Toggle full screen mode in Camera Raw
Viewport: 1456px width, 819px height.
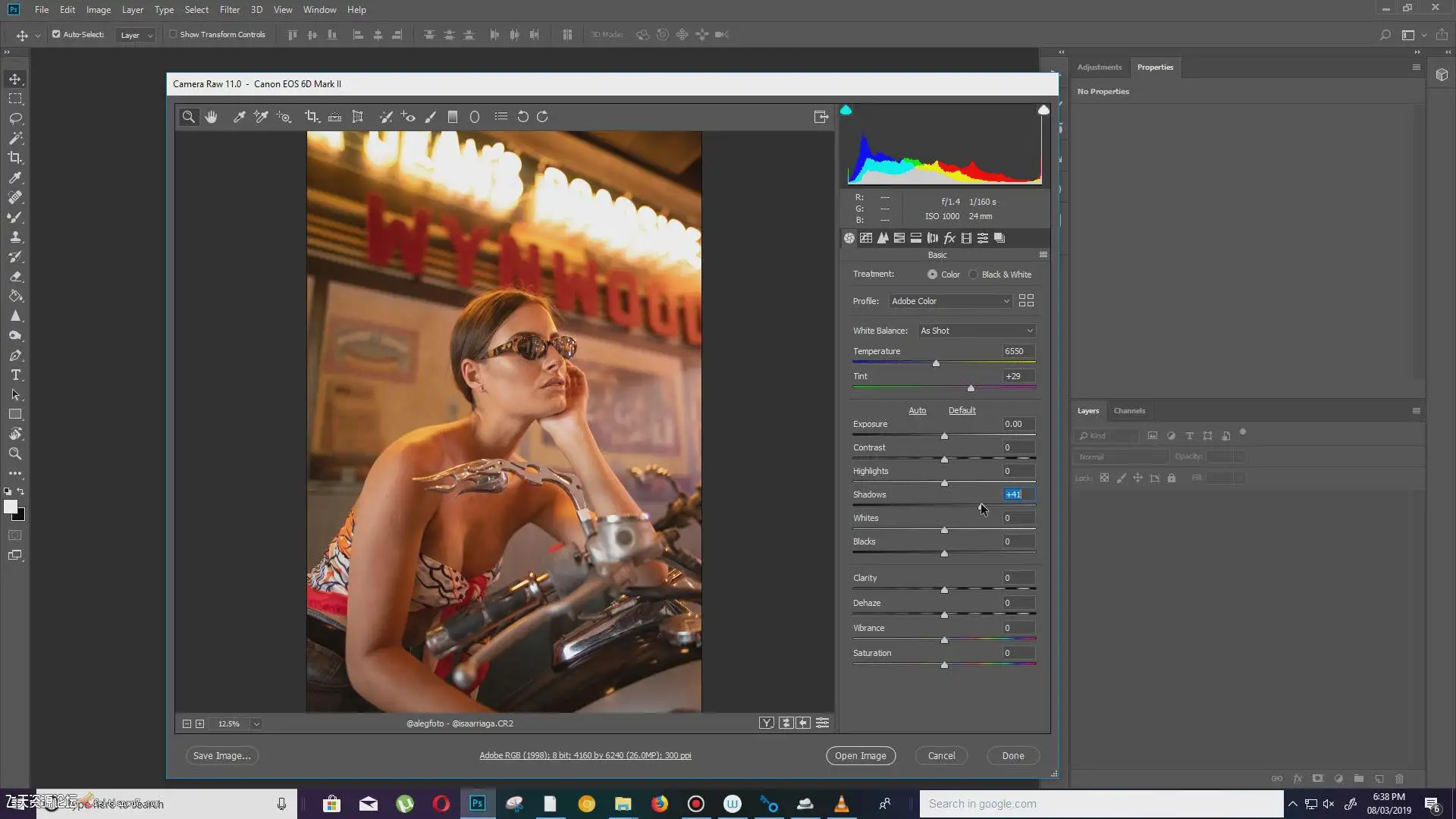pos(821,117)
